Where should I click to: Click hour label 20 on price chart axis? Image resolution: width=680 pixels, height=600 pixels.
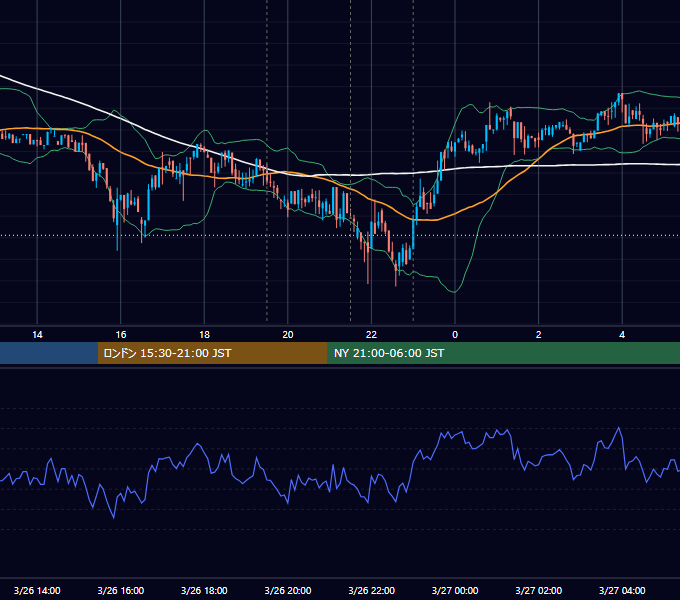click(288, 335)
